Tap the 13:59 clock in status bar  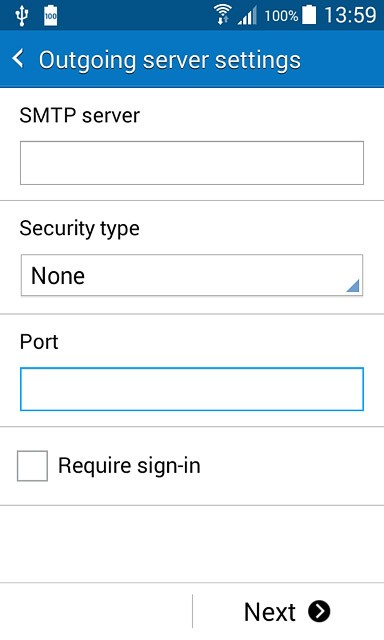(350, 15)
